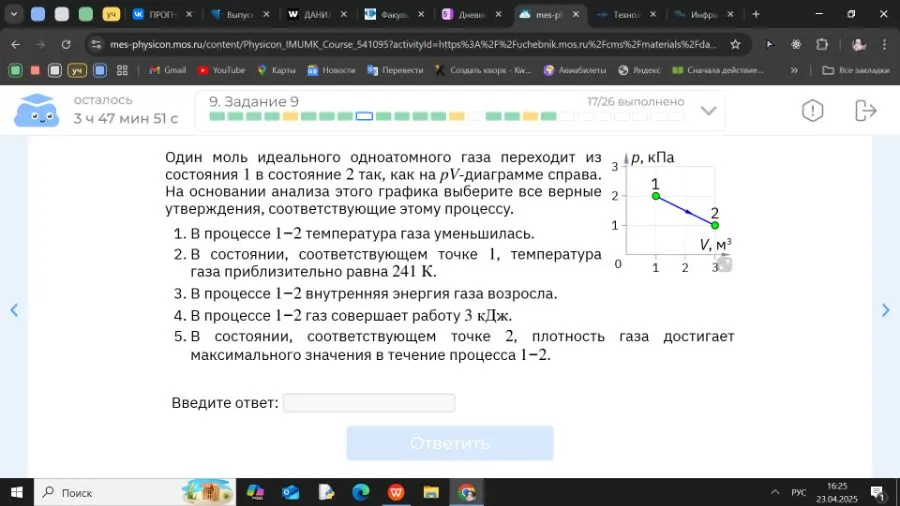This screenshot has height=506, width=900.
Task: Open notification center icon
Action: tap(878, 492)
